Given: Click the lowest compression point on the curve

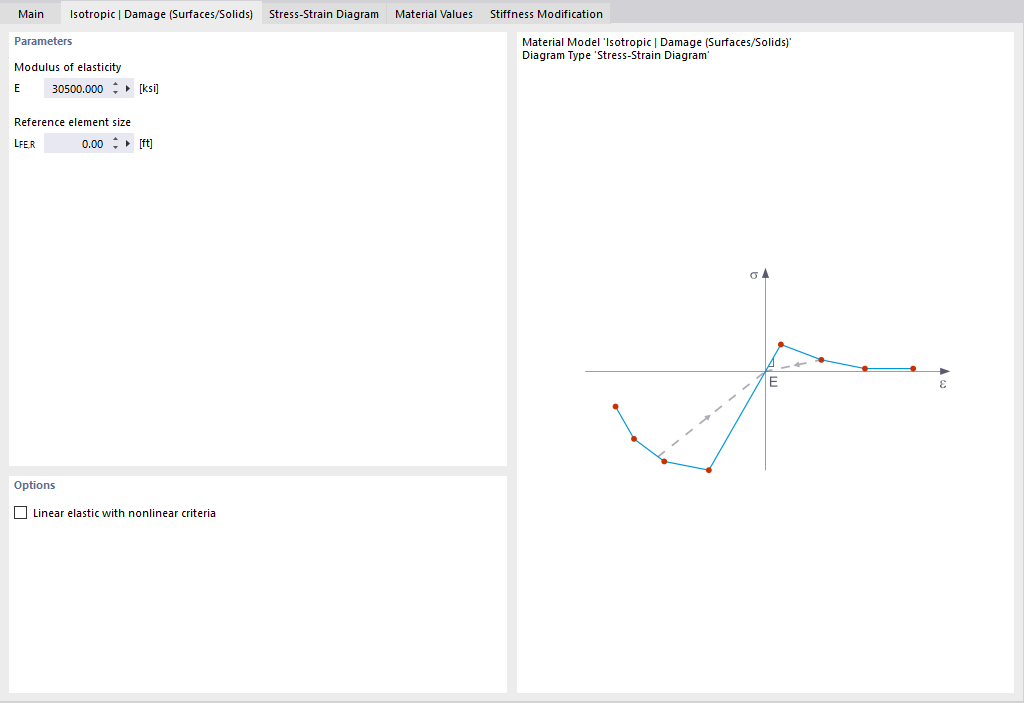Looking at the screenshot, I should 709,470.
